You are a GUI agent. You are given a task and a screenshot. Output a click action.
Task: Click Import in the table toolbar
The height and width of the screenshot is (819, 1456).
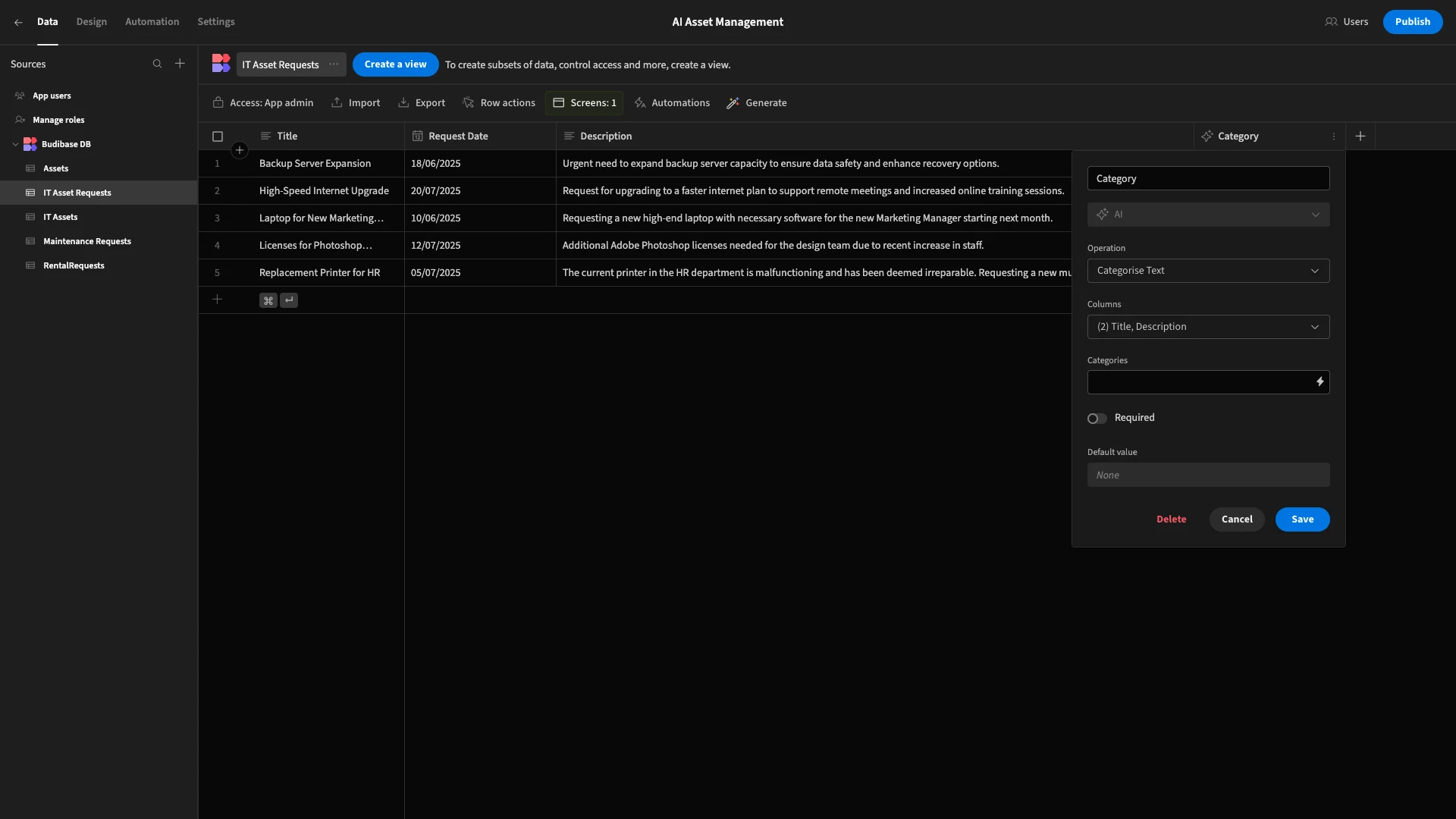pos(356,102)
